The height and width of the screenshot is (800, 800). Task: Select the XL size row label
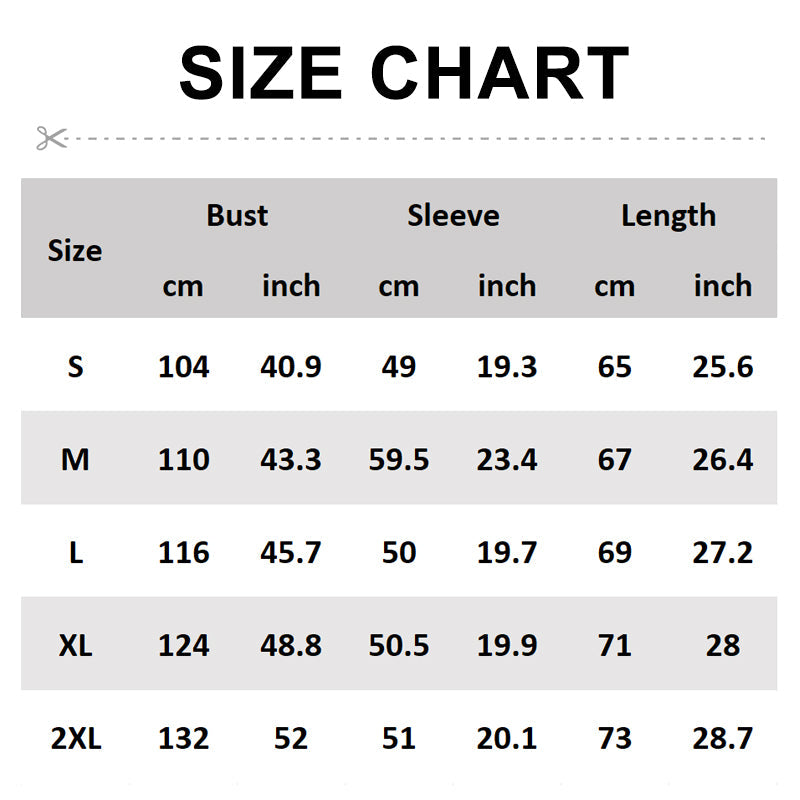[75, 645]
